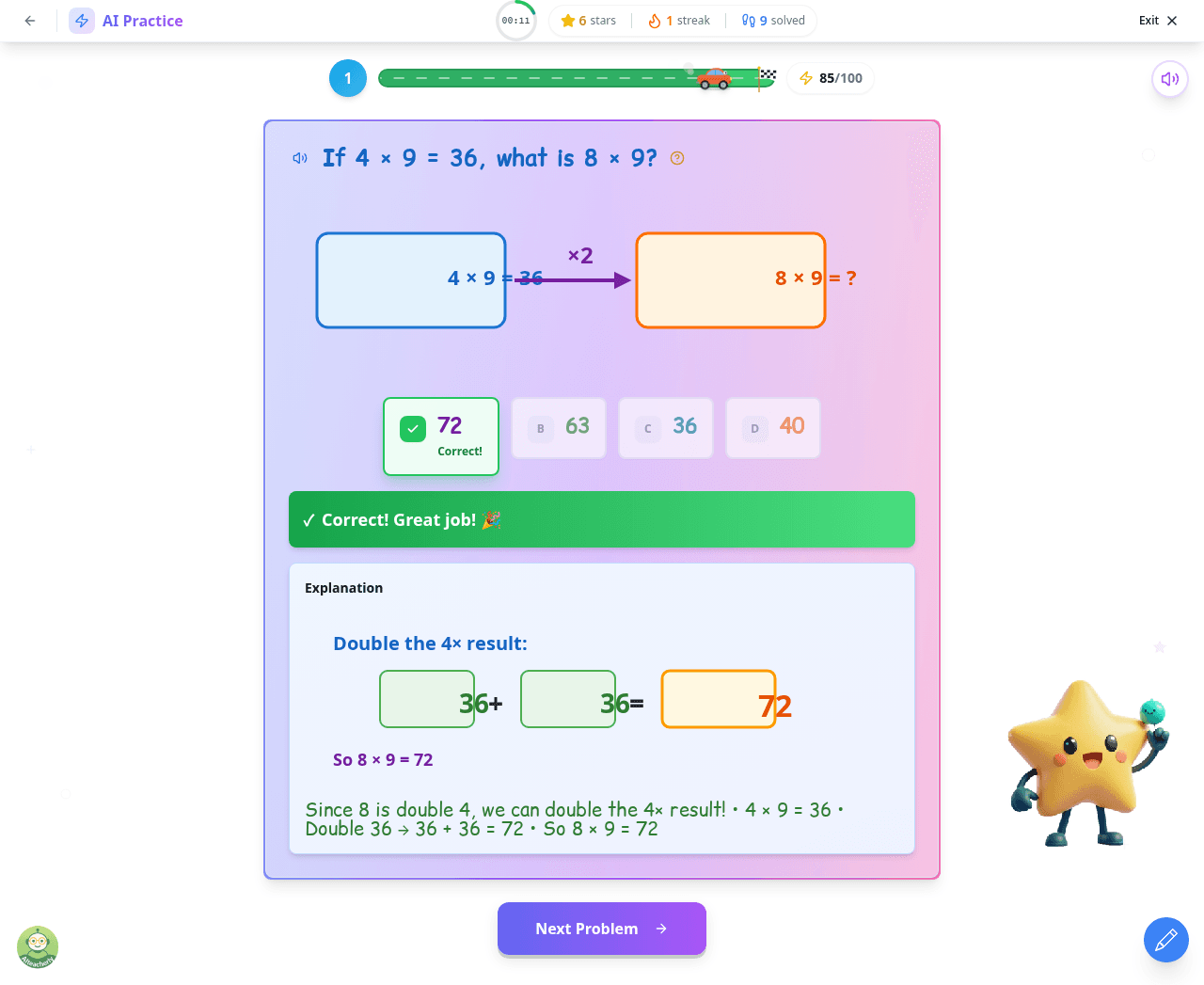Click the flame streak icon

pyautogui.click(x=655, y=21)
